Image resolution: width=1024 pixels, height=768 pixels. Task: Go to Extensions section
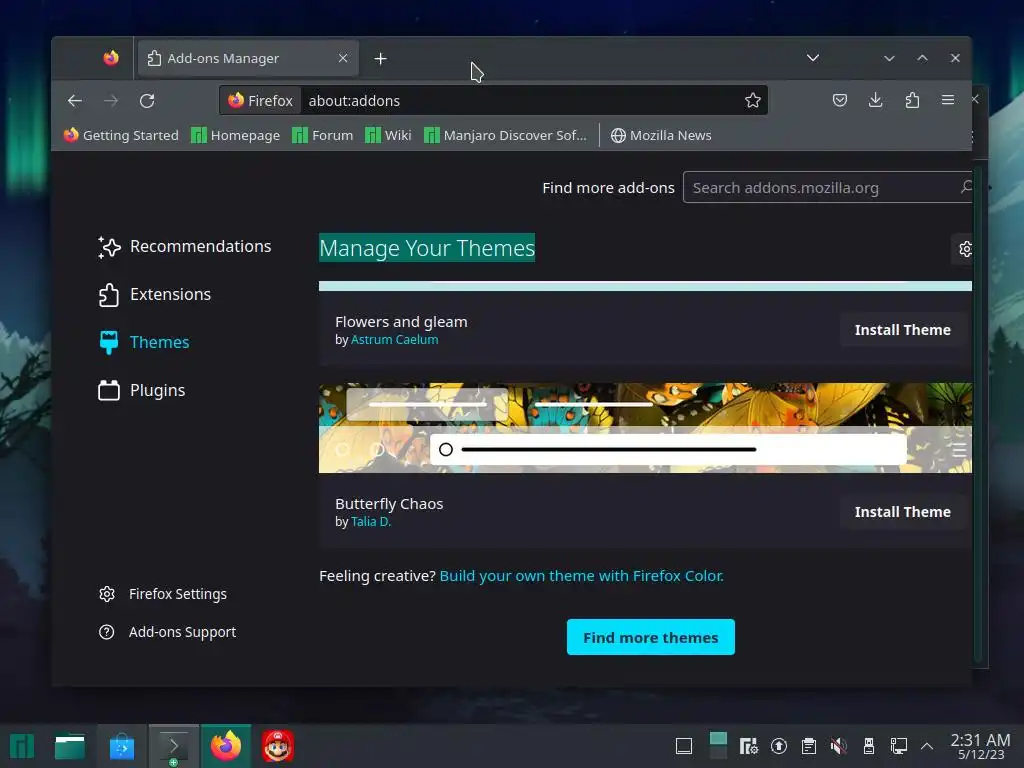(x=154, y=295)
